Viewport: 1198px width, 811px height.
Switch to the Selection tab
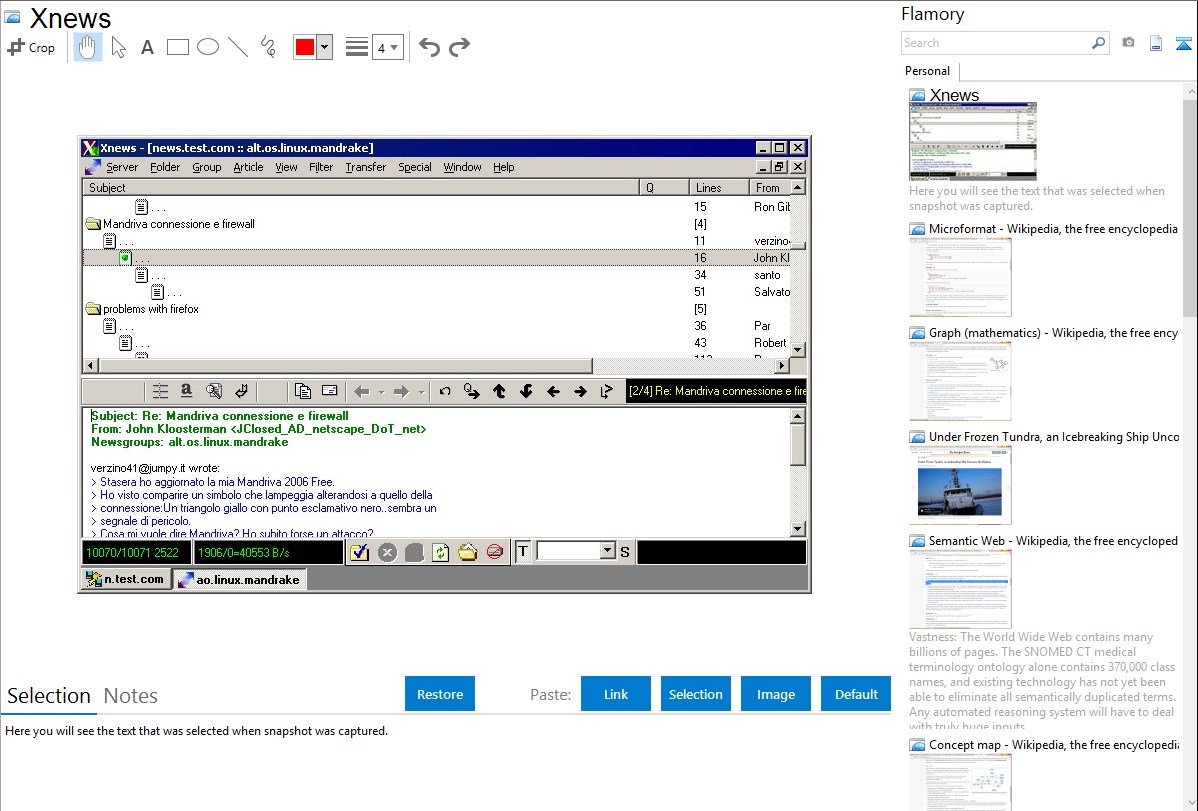coord(49,696)
